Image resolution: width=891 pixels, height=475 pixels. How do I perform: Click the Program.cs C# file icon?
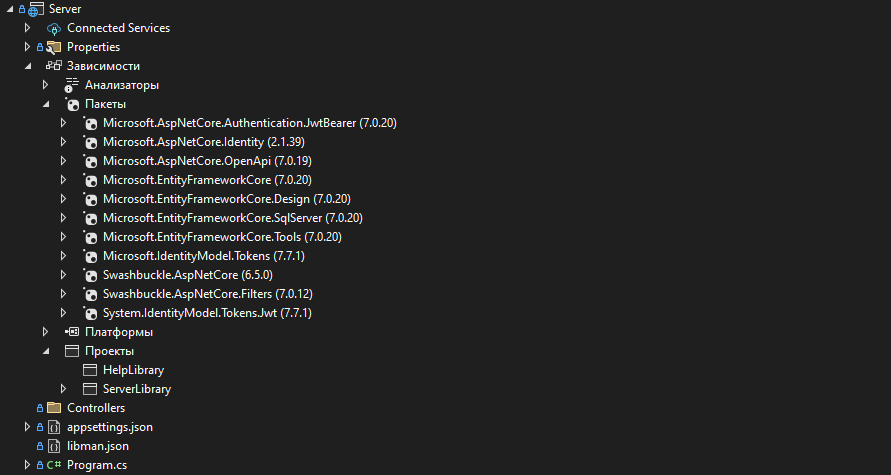[54, 465]
